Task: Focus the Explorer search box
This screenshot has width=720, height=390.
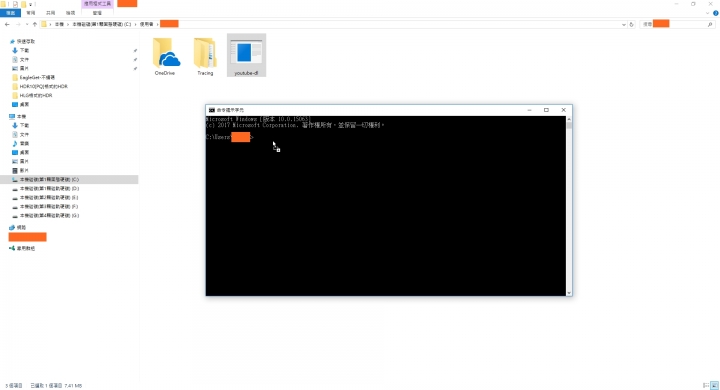Action: coord(677,24)
